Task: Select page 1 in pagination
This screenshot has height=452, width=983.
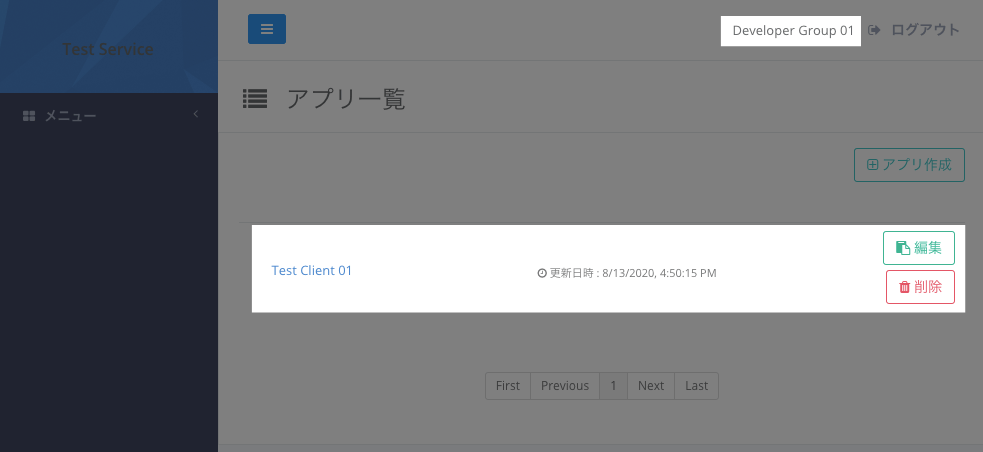Action: coord(613,386)
